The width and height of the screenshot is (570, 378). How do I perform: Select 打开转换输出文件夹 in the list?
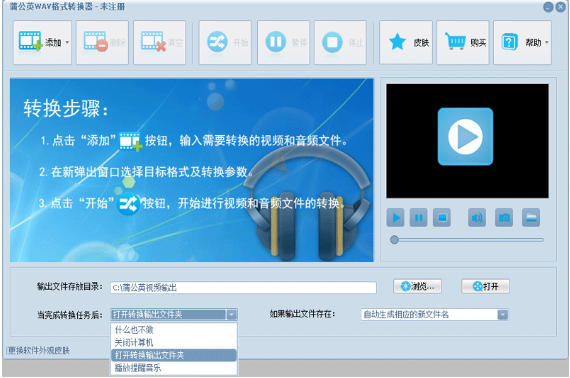pos(174,355)
